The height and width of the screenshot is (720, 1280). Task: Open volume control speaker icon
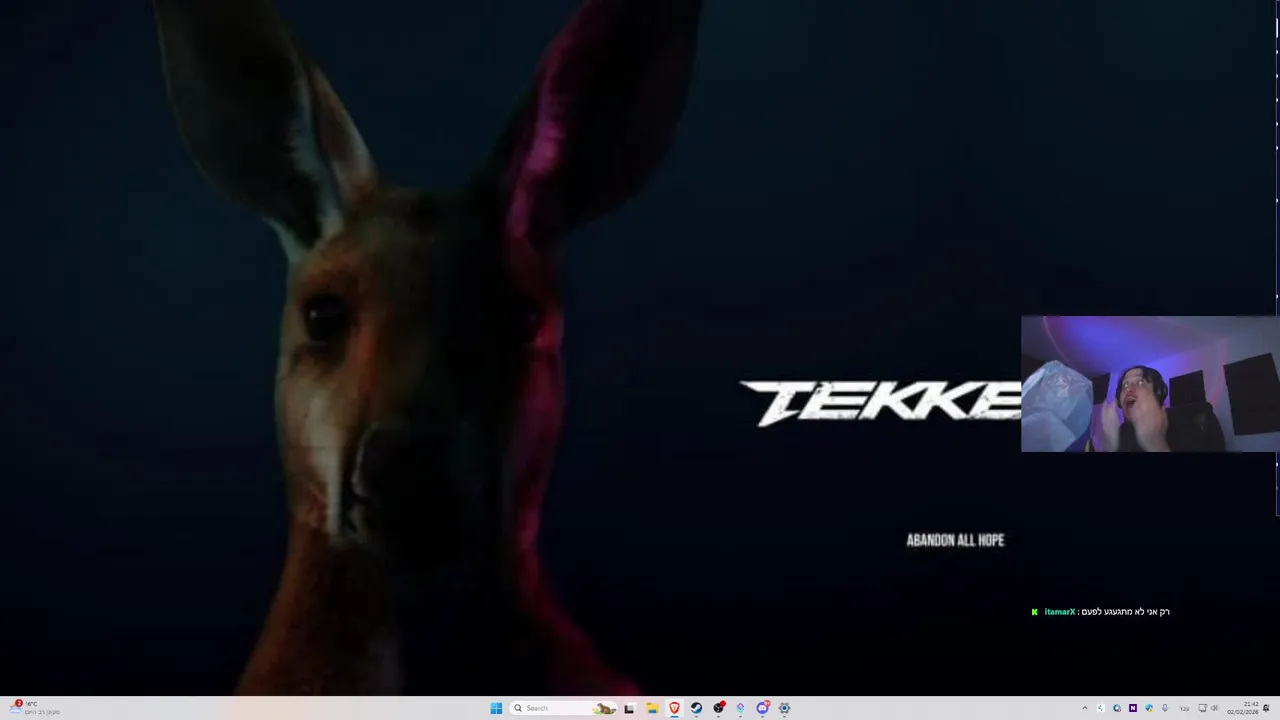[x=1215, y=708]
